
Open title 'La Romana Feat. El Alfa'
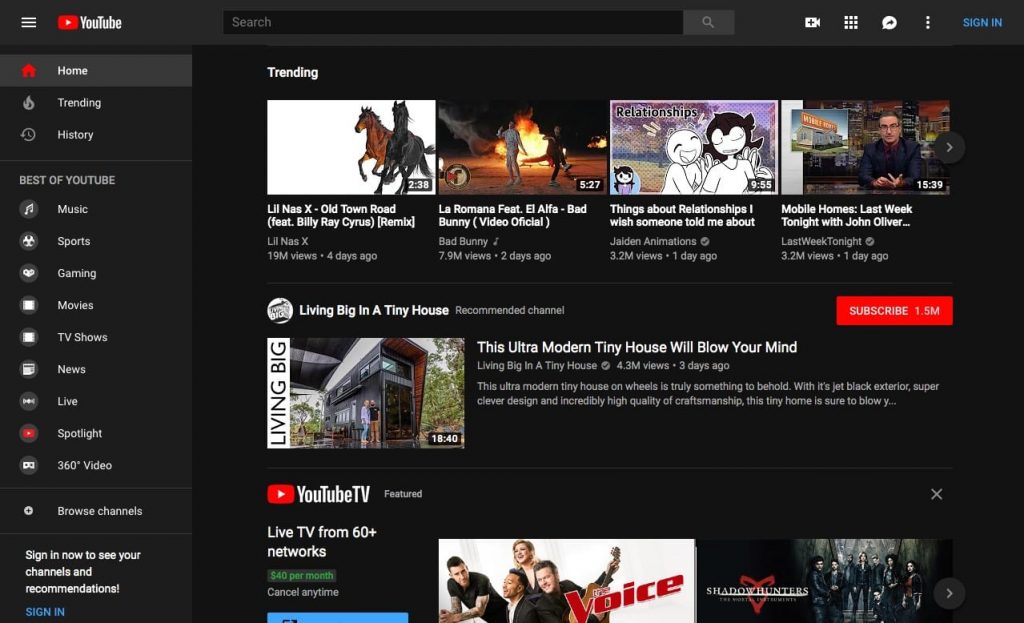coord(513,216)
